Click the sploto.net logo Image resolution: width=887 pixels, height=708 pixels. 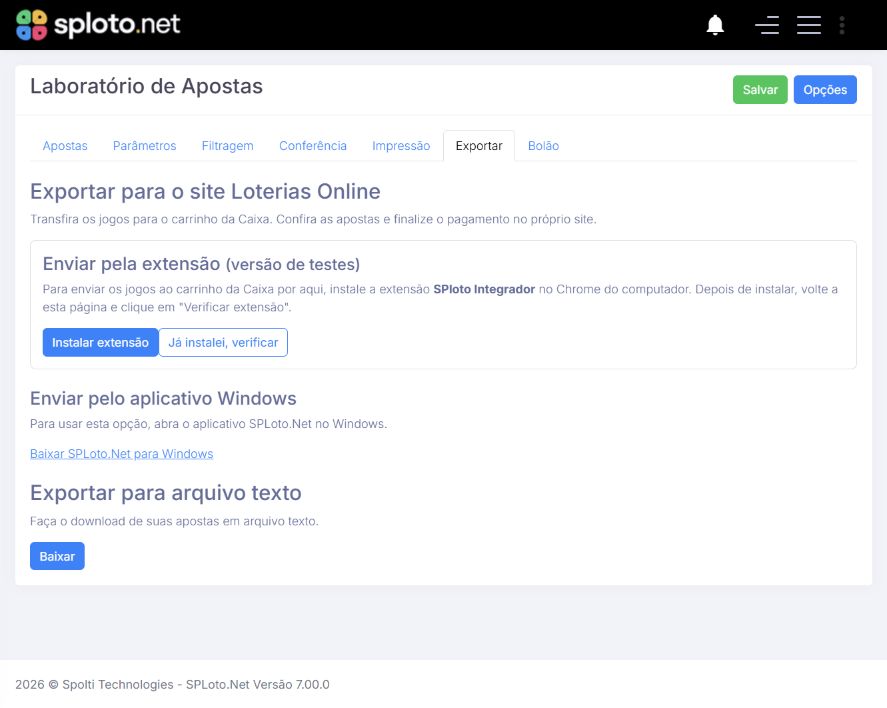click(x=98, y=25)
